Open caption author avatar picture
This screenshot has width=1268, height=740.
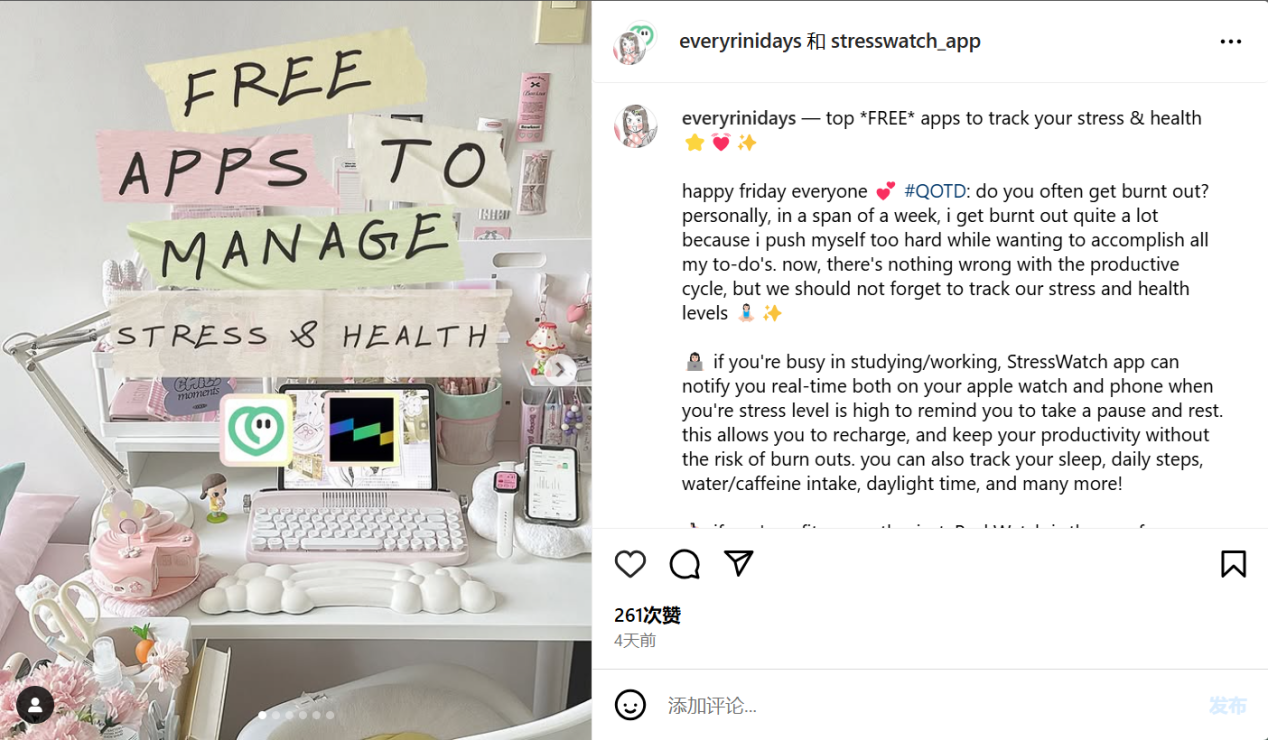coord(635,126)
